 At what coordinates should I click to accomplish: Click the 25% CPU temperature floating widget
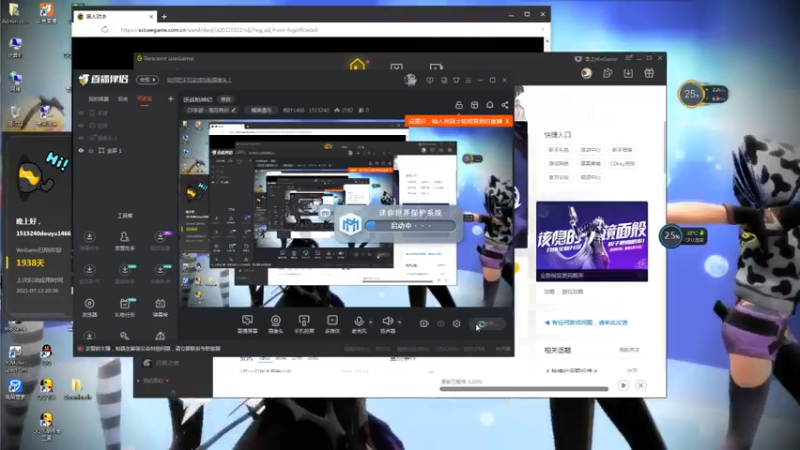click(683, 236)
